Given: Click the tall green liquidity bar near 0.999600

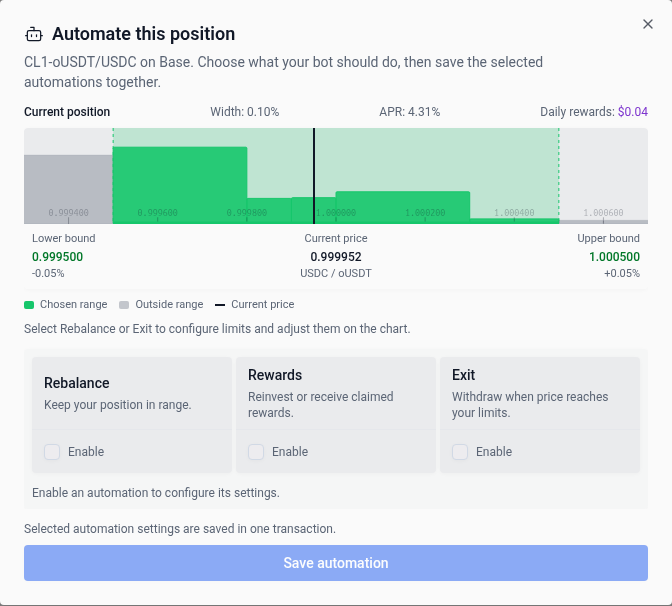Looking at the screenshot, I should [180, 185].
